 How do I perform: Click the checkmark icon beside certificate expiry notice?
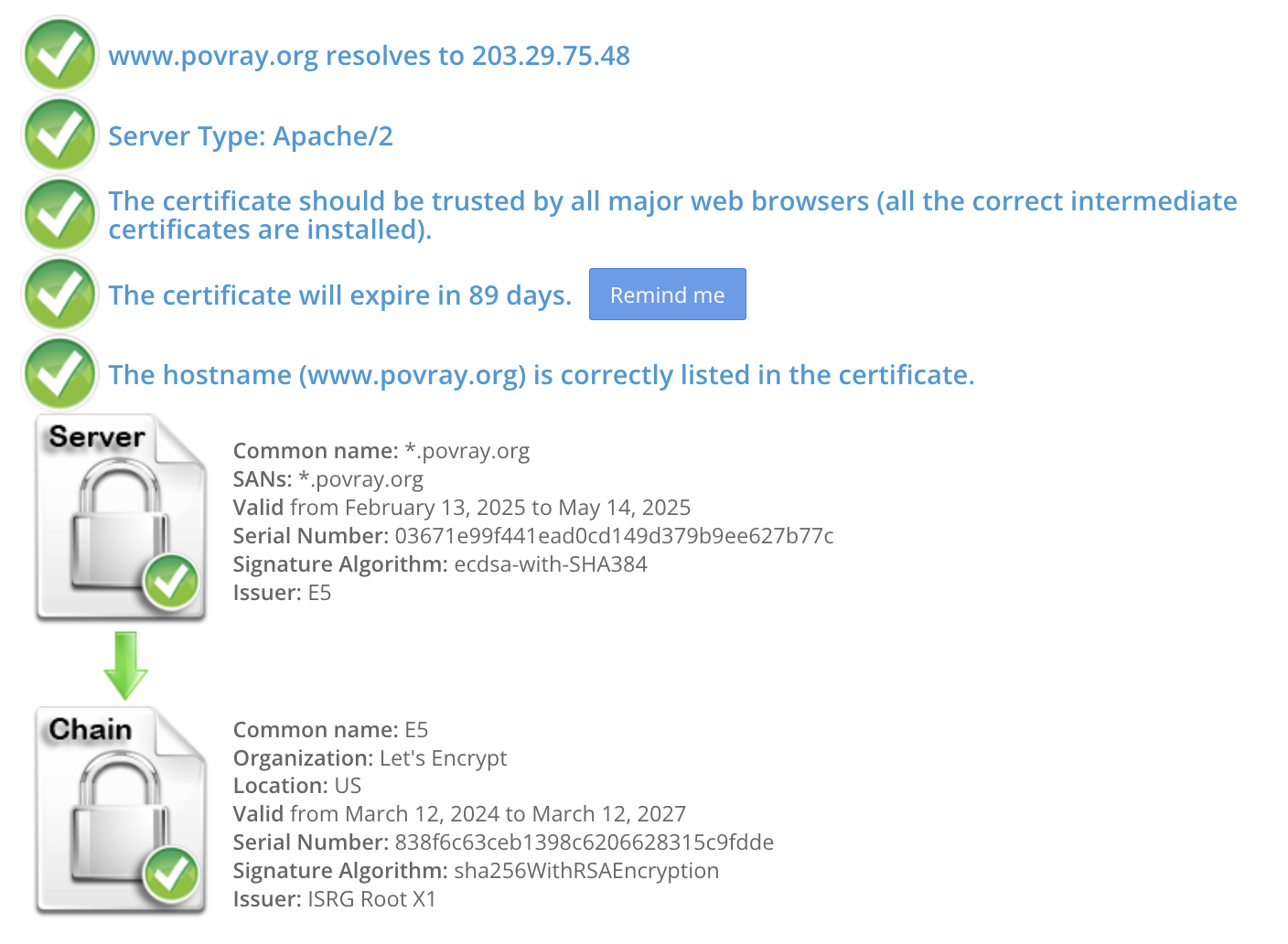60,295
